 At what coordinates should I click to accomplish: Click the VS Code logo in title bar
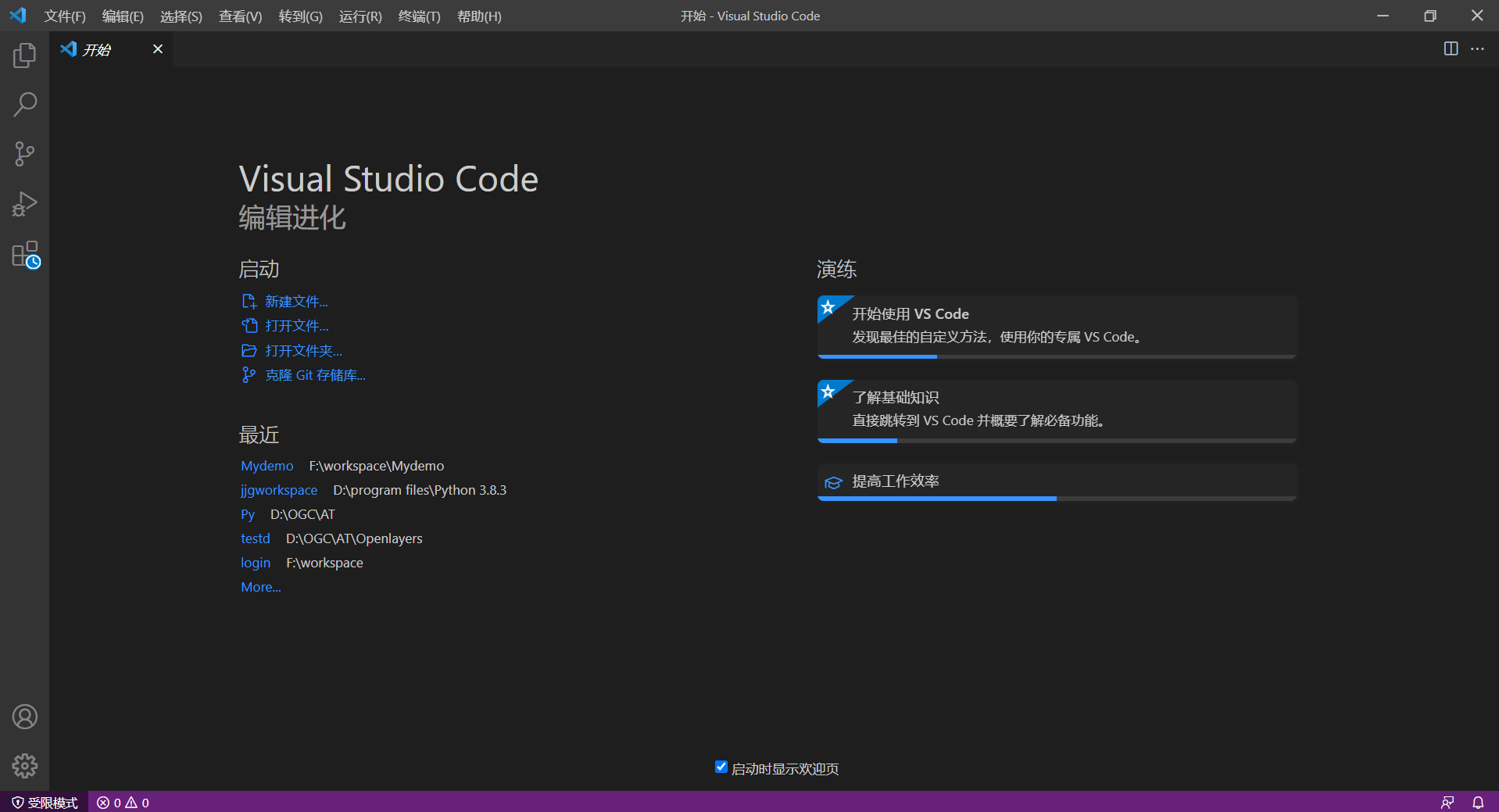18,16
